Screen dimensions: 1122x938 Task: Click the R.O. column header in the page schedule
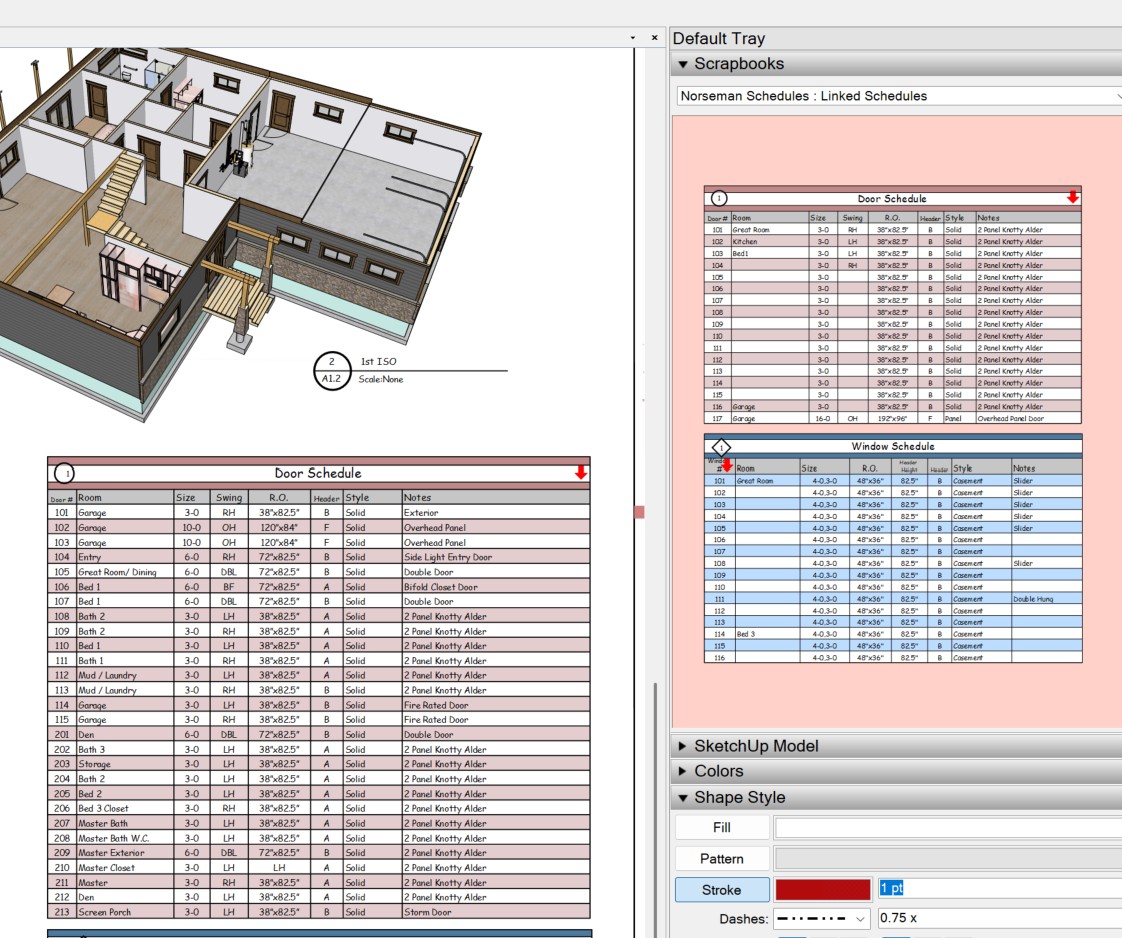pos(278,497)
